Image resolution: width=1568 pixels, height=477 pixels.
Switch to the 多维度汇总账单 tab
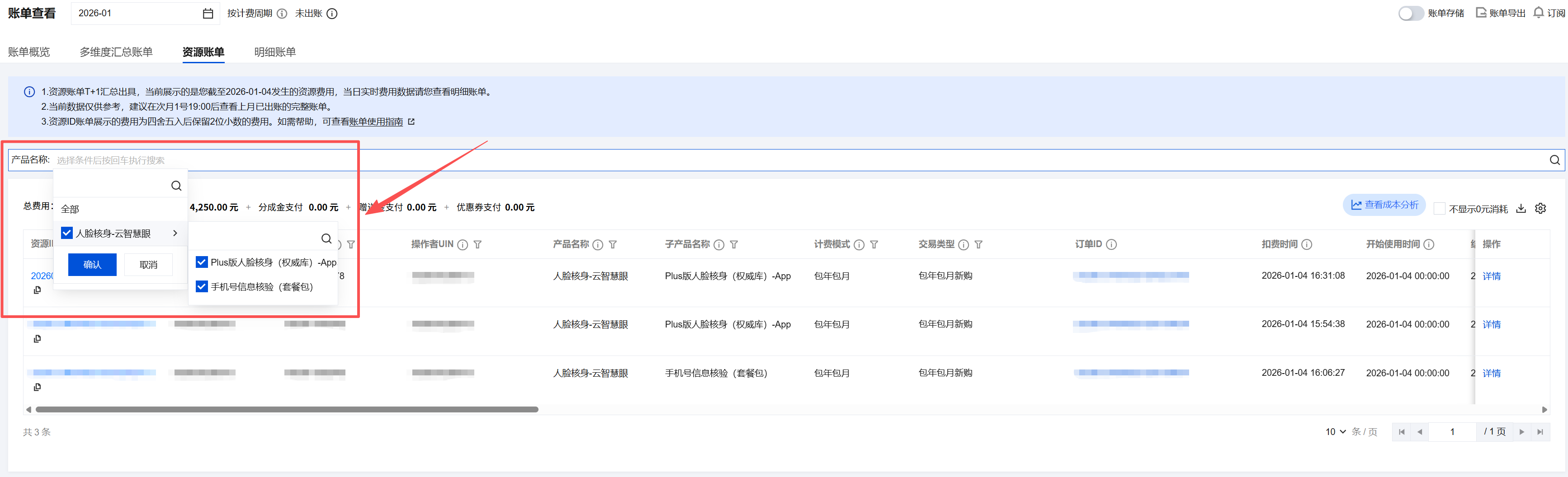click(x=116, y=51)
